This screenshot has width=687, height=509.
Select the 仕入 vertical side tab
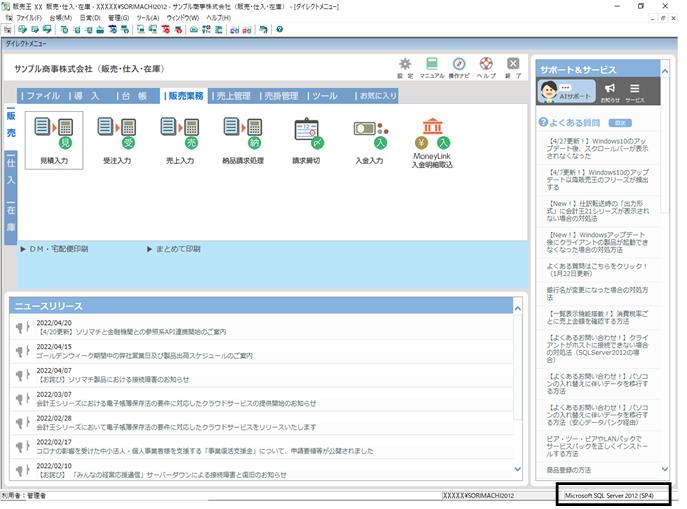(x=11, y=172)
